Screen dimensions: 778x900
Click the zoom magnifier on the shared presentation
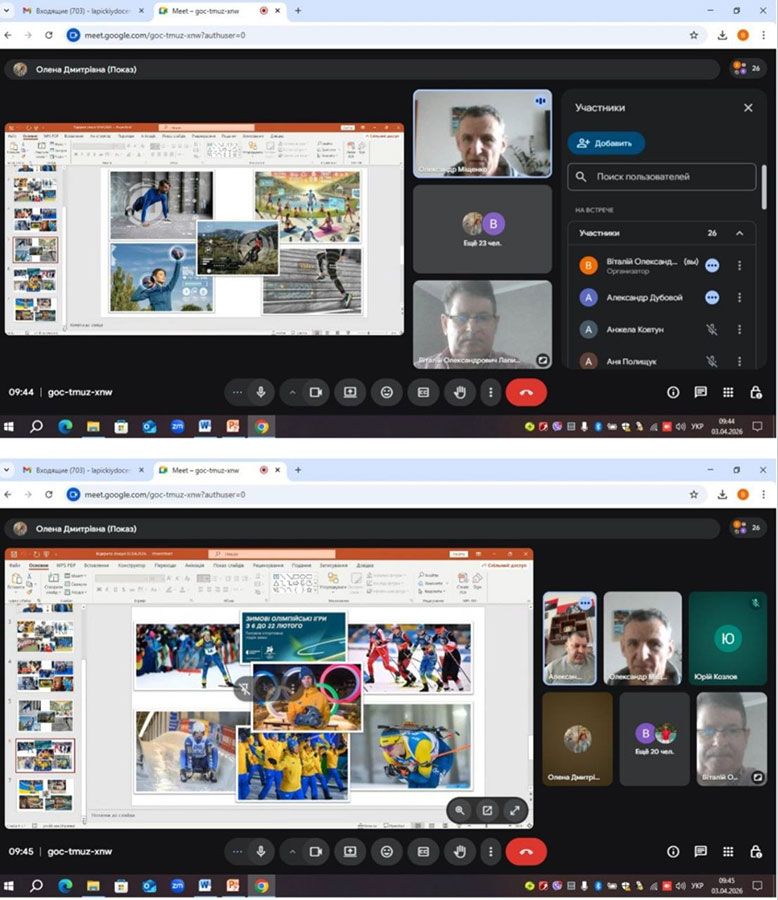pyautogui.click(x=459, y=810)
